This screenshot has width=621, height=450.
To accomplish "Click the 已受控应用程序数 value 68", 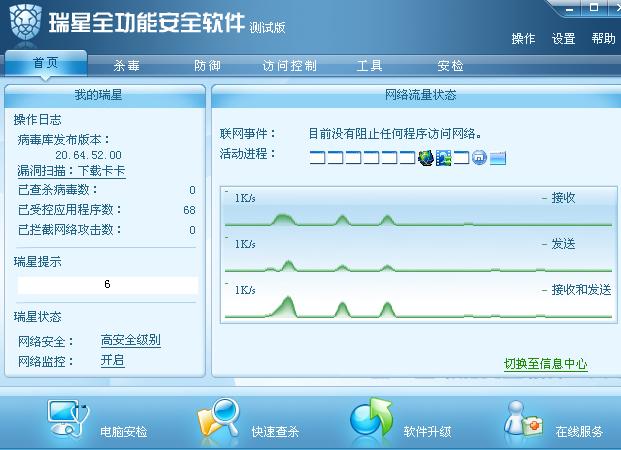I will (x=189, y=210).
